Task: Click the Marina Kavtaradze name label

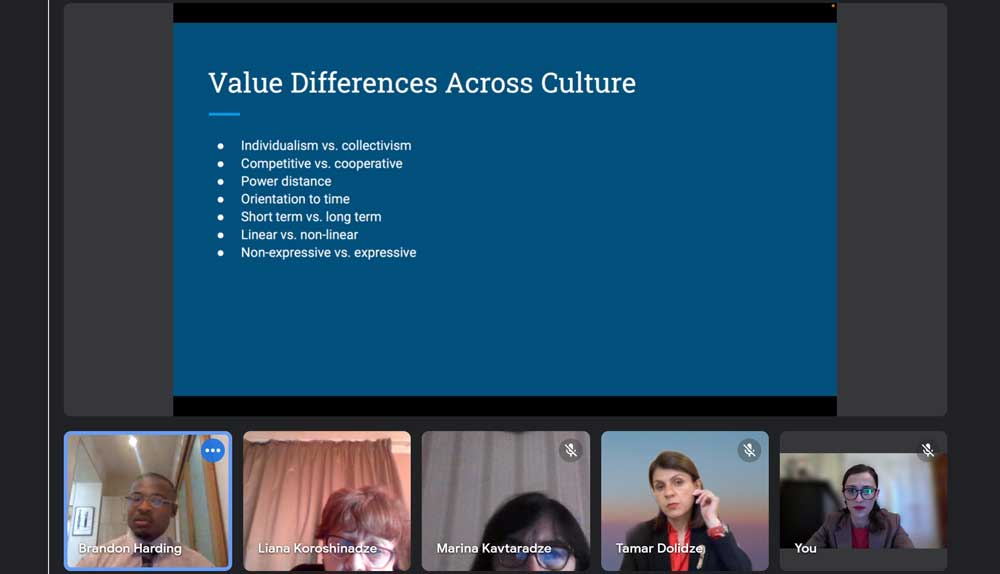Action: pyautogui.click(x=493, y=548)
